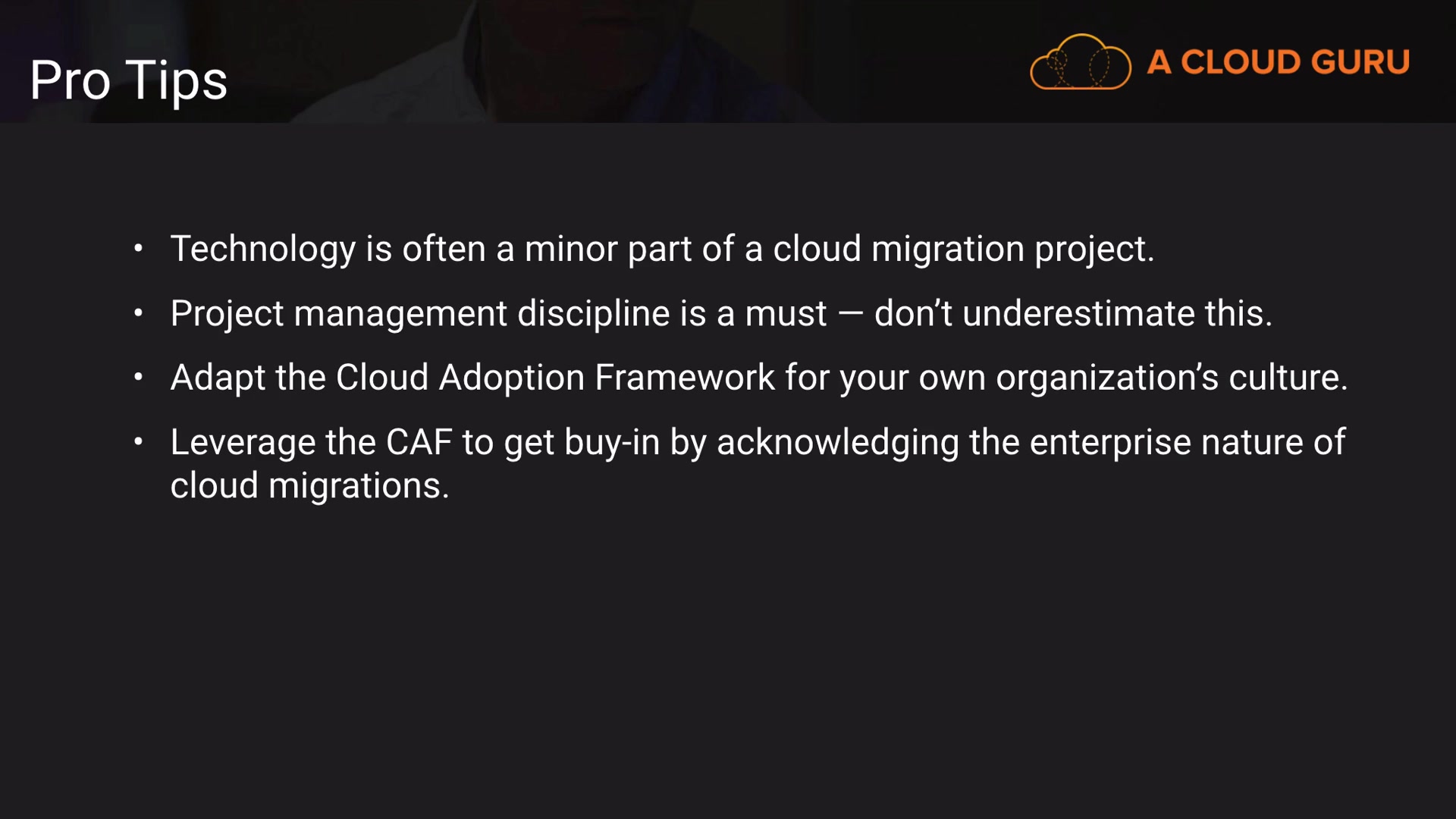Screen dimensions: 1456x819
Task: Click the acronym "CAF" in last bullet
Action: point(419,442)
